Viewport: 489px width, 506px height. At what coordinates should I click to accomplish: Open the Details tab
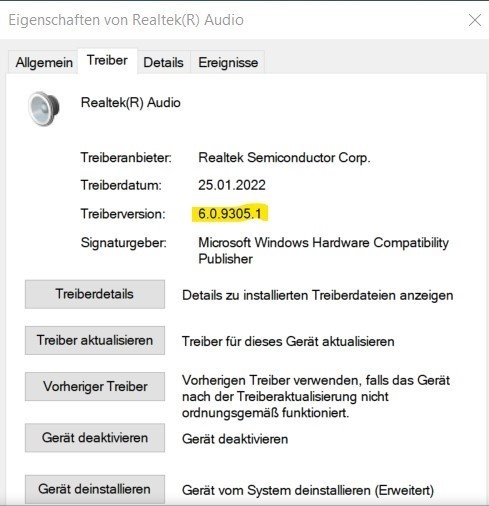coord(163,62)
